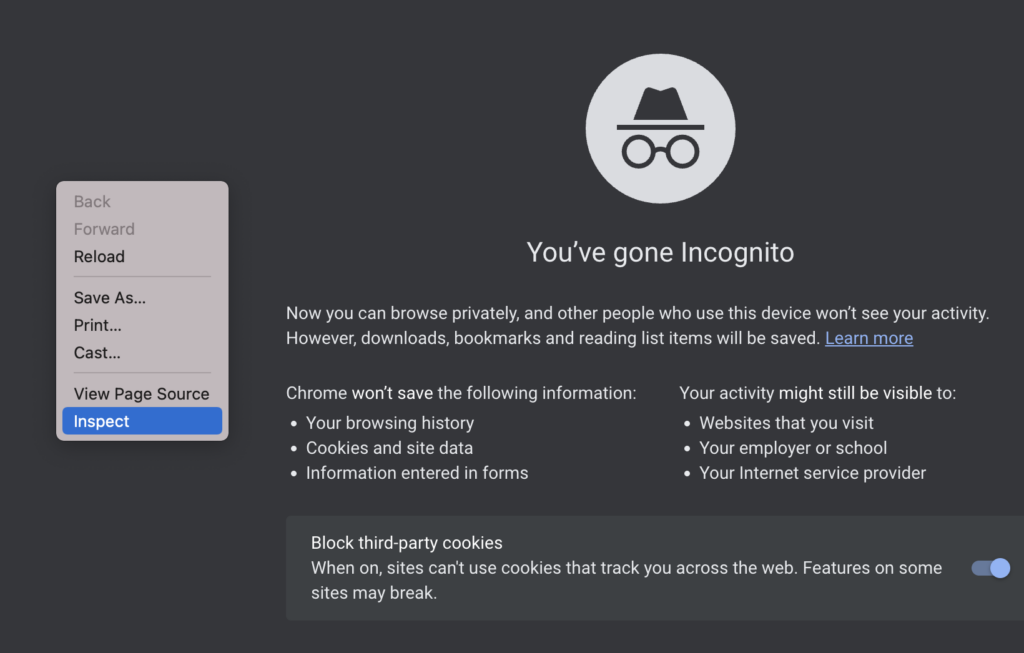Click the Your browsing history bullet item

click(390, 423)
